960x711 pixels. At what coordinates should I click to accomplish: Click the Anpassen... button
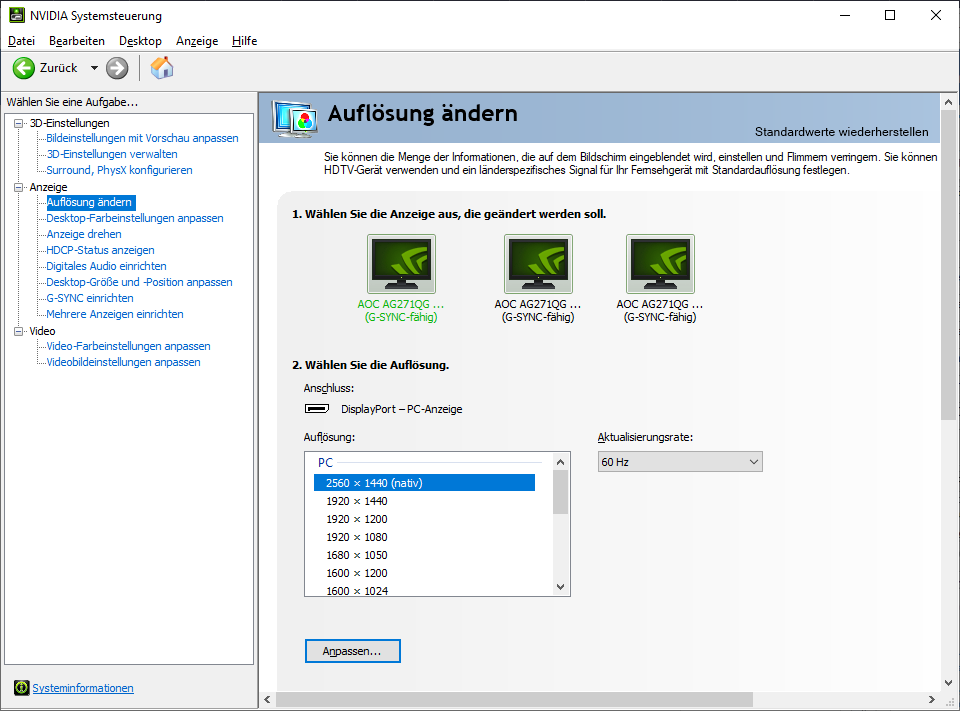click(353, 651)
